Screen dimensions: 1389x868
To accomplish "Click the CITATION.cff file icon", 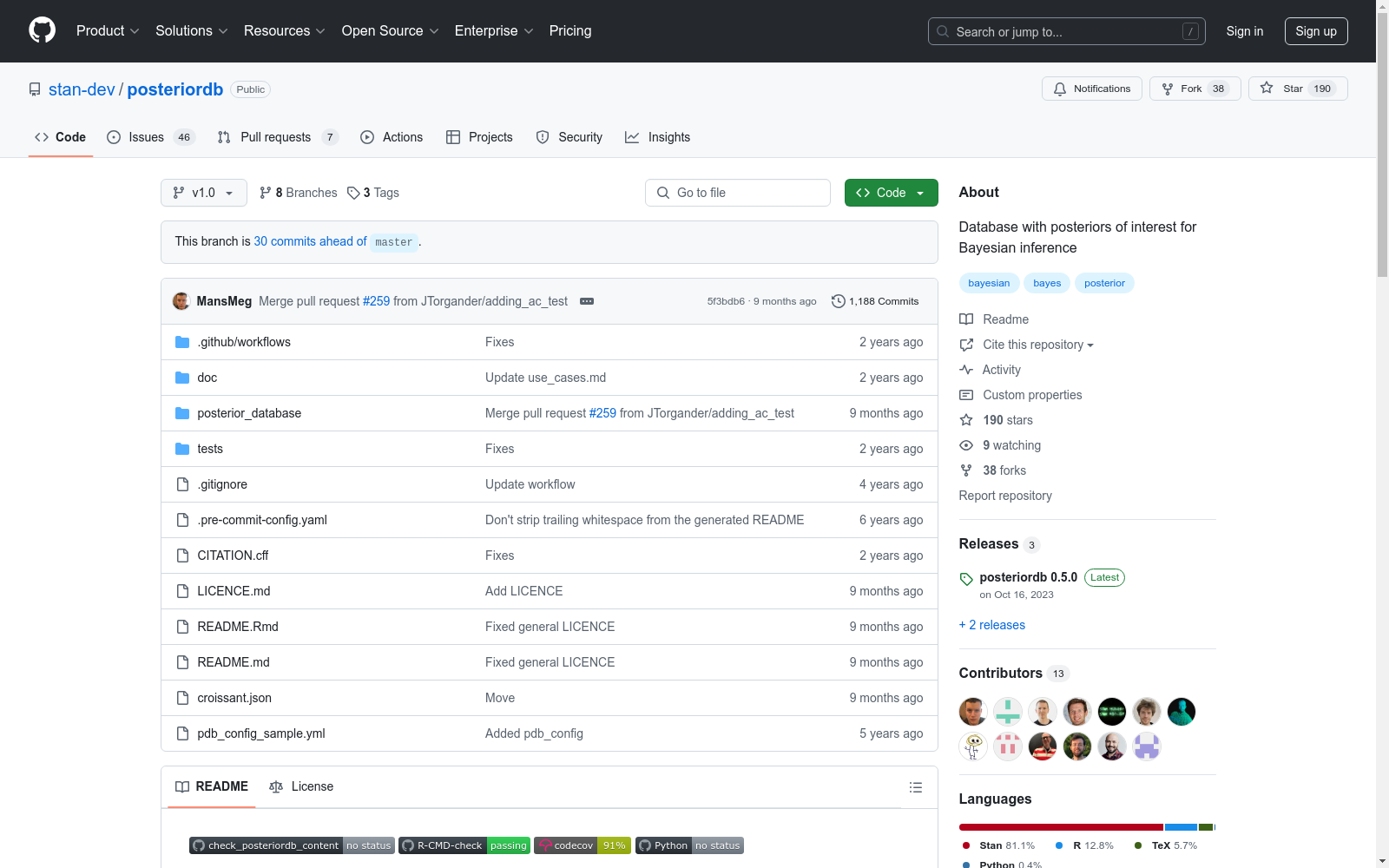I will [182, 556].
